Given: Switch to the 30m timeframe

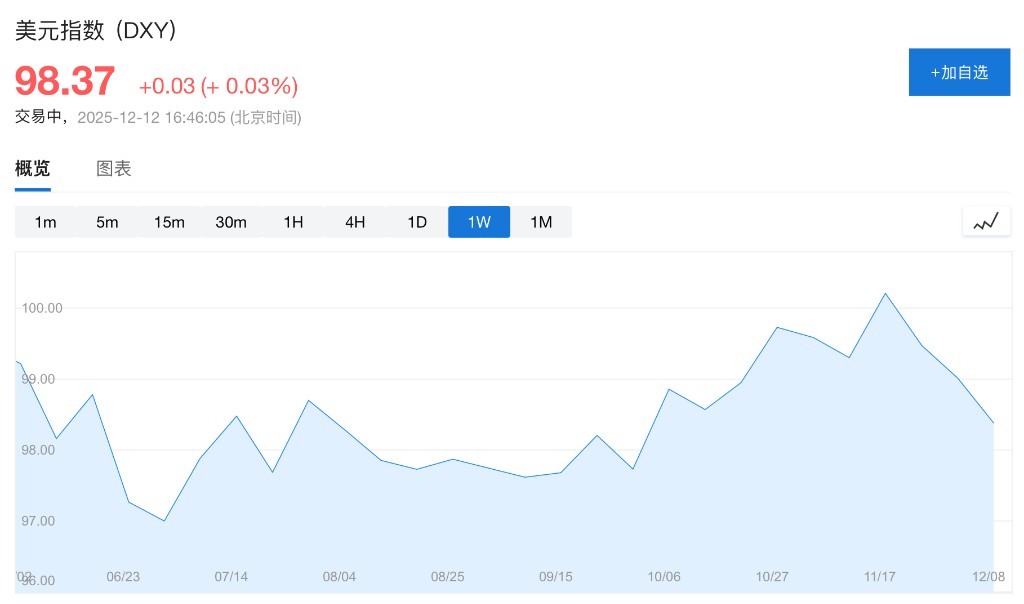Looking at the screenshot, I should [231, 222].
